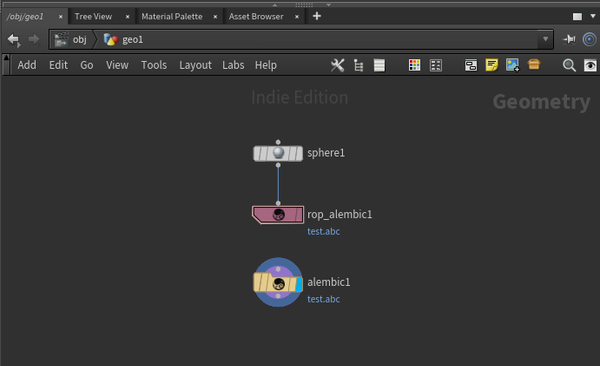This screenshot has width=600, height=366.
Task: Open the Edit menu
Action: pos(58,65)
